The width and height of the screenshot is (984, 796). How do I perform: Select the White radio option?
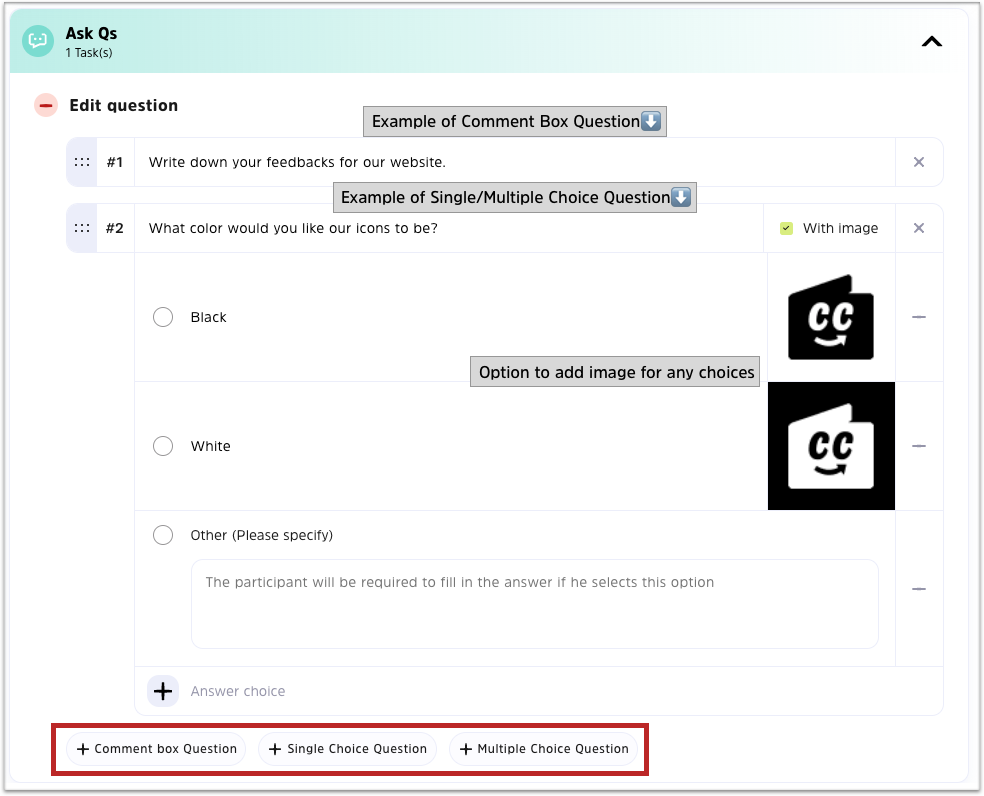[x=163, y=446]
